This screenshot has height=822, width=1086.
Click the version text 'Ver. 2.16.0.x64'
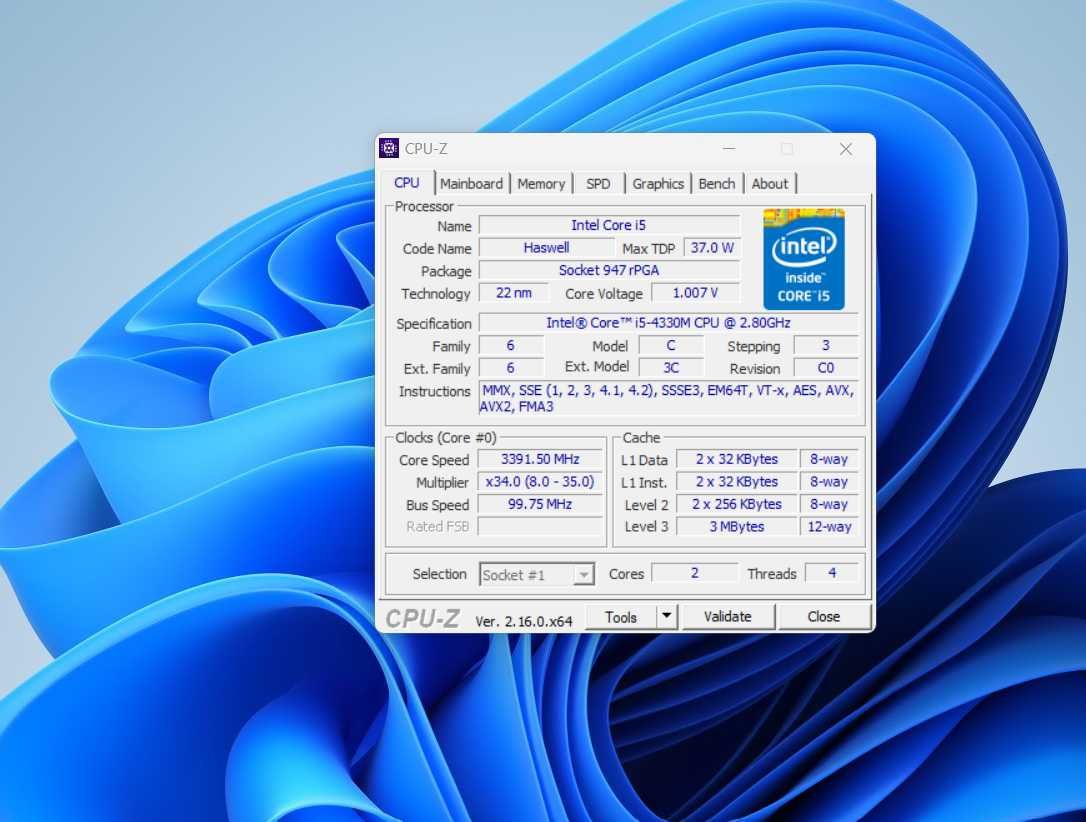point(524,621)
